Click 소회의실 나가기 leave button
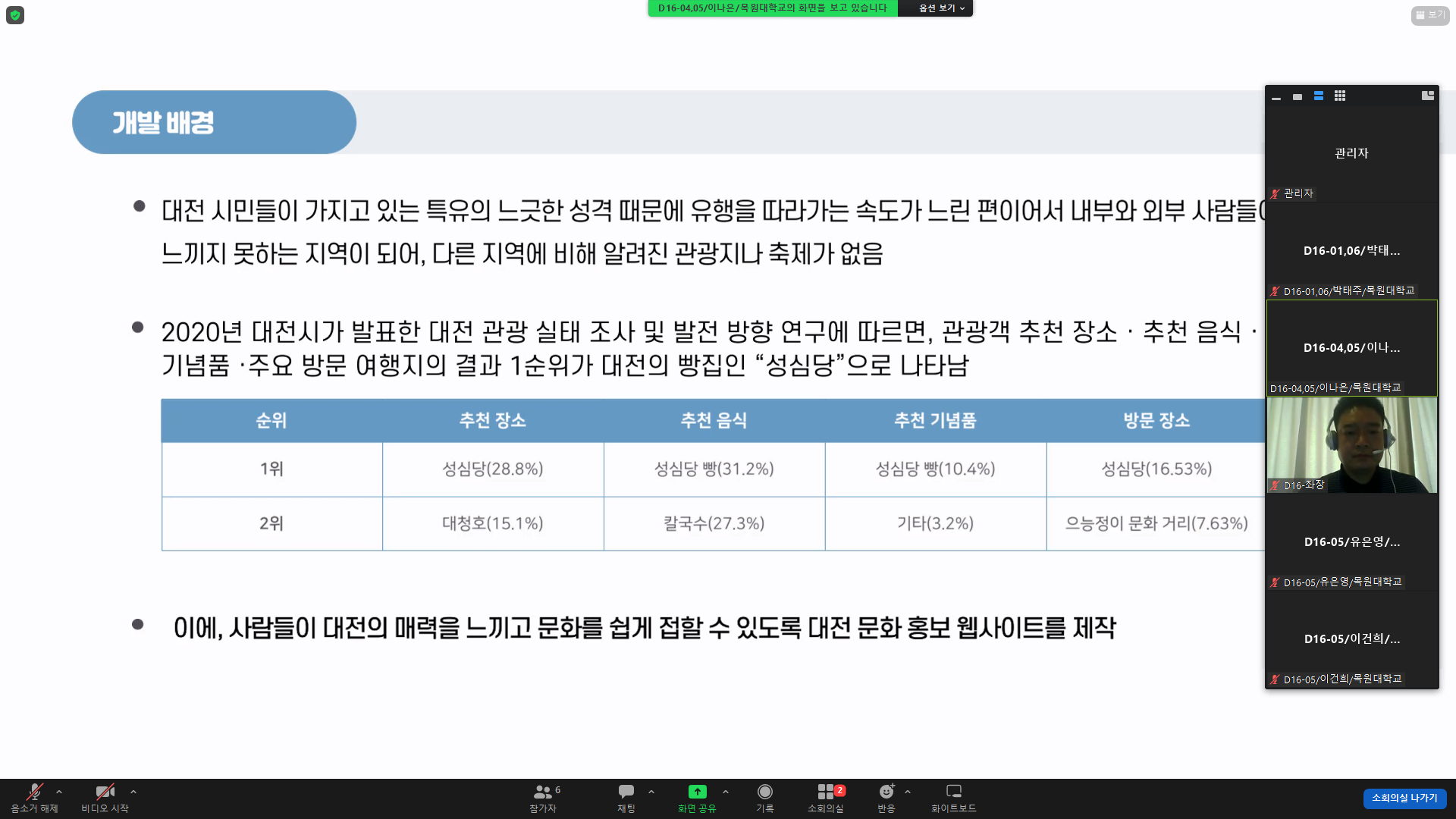The height and width of the screenshot is (819, 1456). (1404, 798)
